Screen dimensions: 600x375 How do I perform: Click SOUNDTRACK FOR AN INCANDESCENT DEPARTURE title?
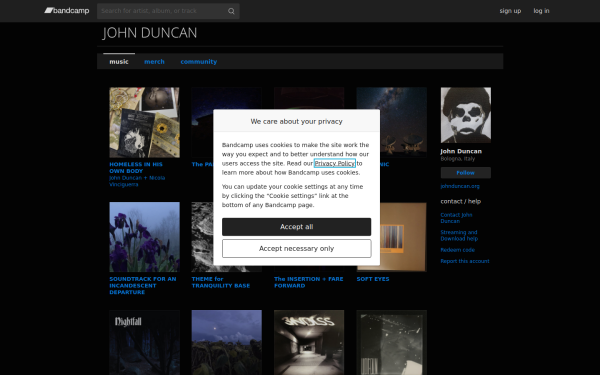143,285
